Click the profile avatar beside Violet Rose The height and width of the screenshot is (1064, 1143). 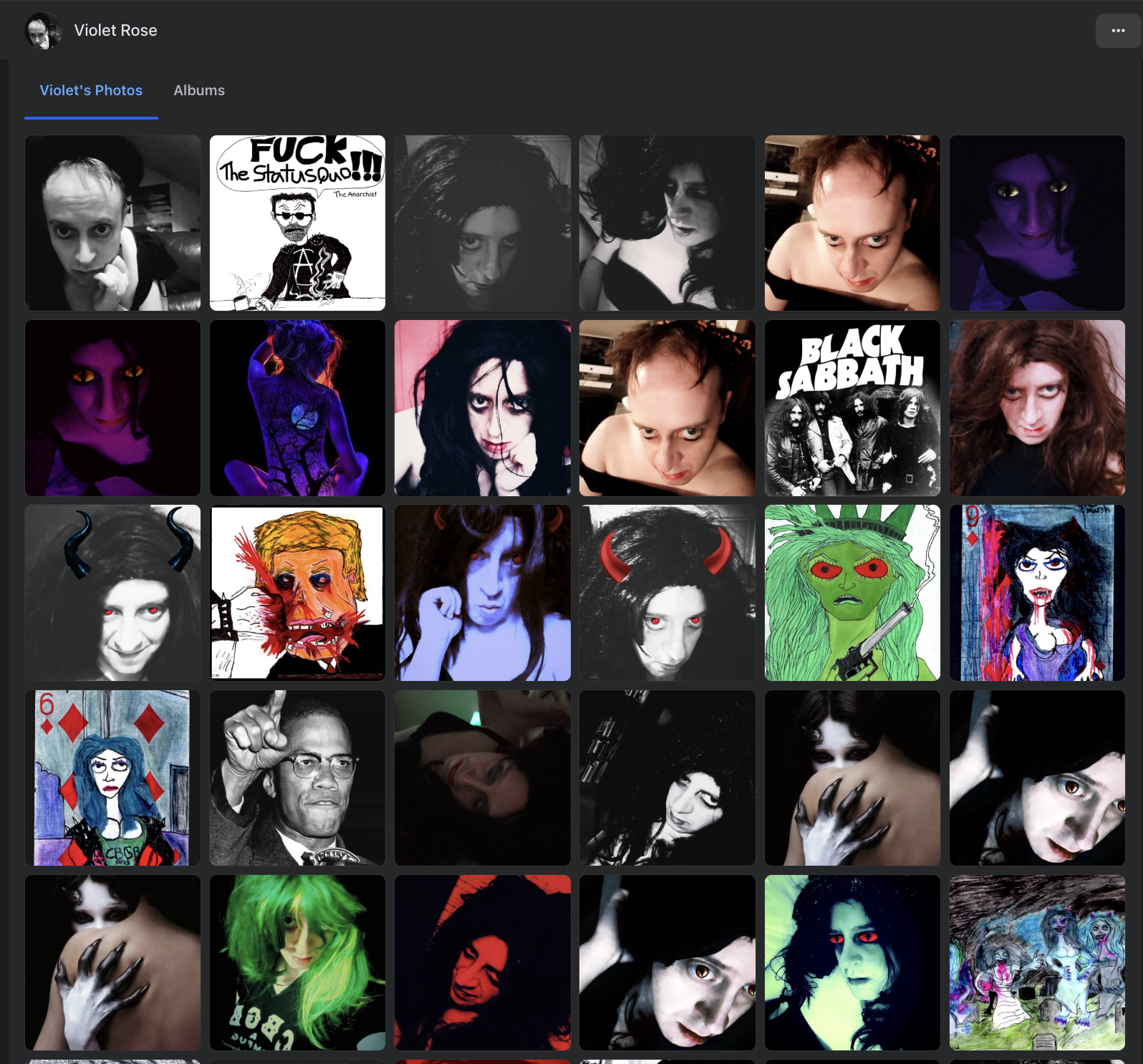click(42, 31)
